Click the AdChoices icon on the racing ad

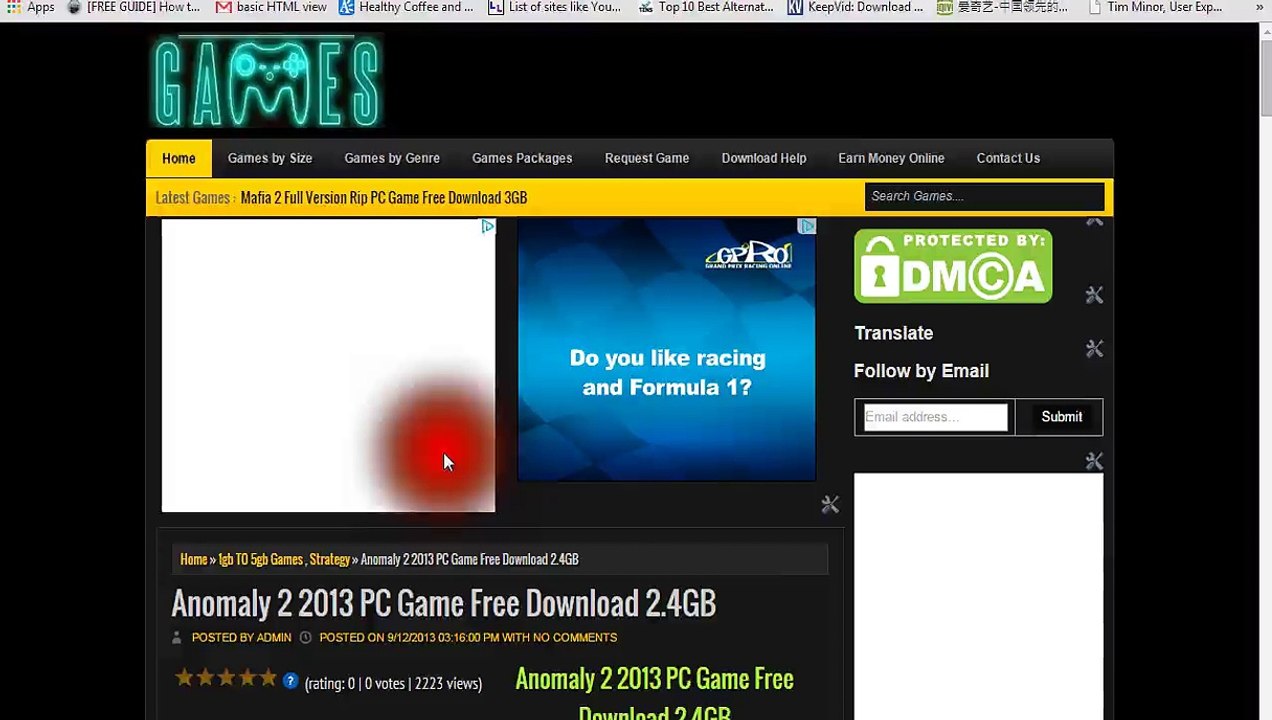807,227
